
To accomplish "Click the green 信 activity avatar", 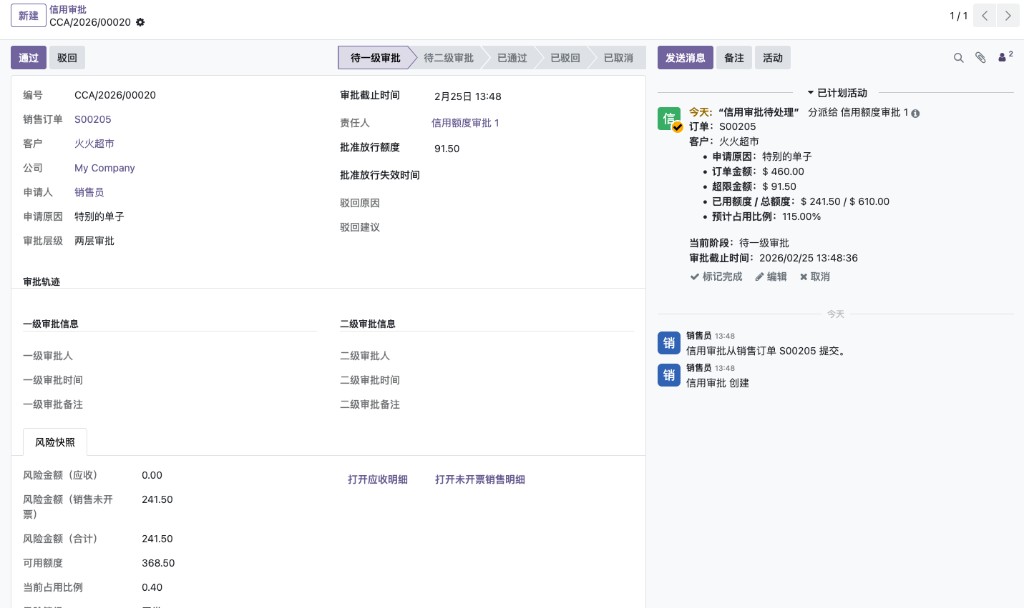I will tap(669, 119).
